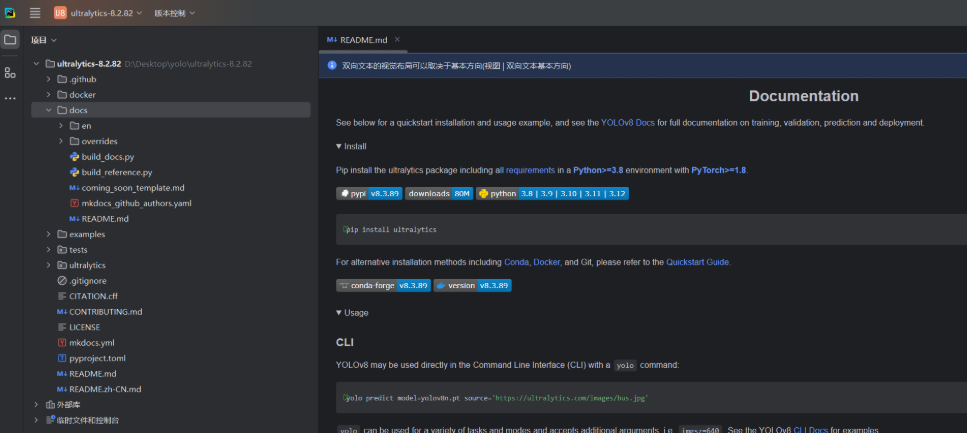Click the CITATION.cff file icon
This screenshot has width=967, height=433.
(62, 296)
